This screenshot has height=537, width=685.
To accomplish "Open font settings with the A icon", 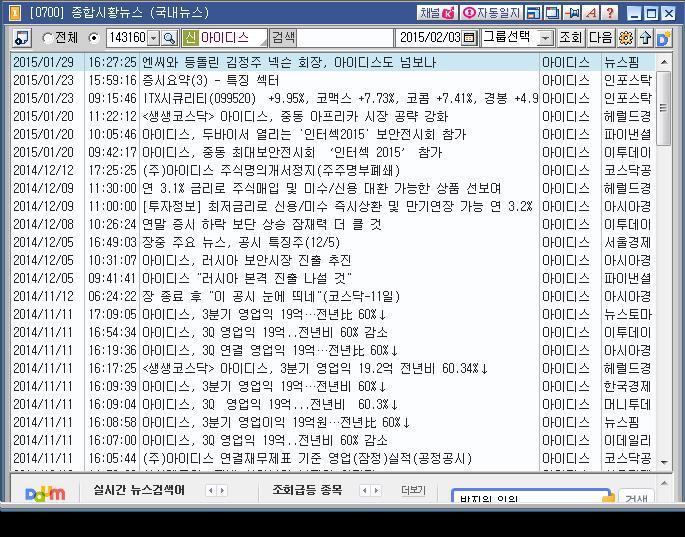I will click(x=591, y=13).
